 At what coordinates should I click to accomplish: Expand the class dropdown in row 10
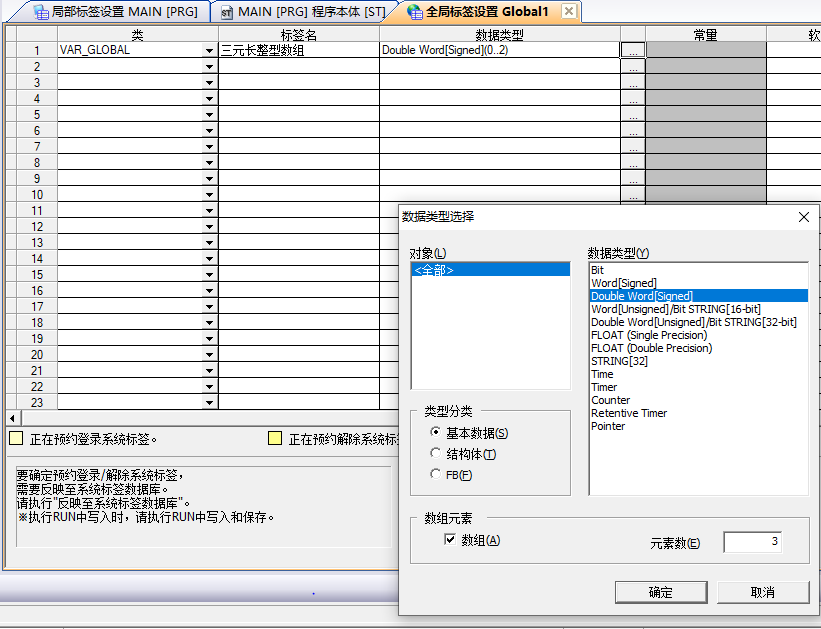209,194
